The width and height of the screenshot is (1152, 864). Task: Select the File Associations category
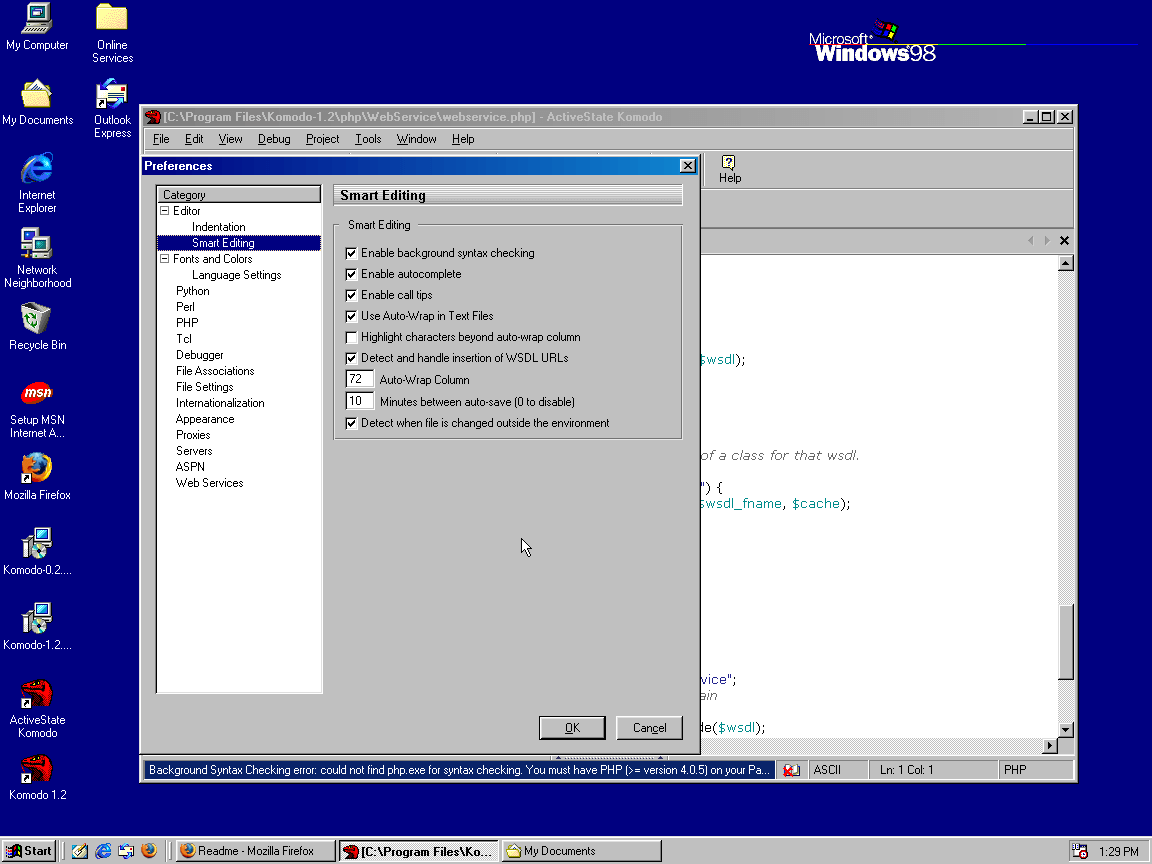click(215, 371)
